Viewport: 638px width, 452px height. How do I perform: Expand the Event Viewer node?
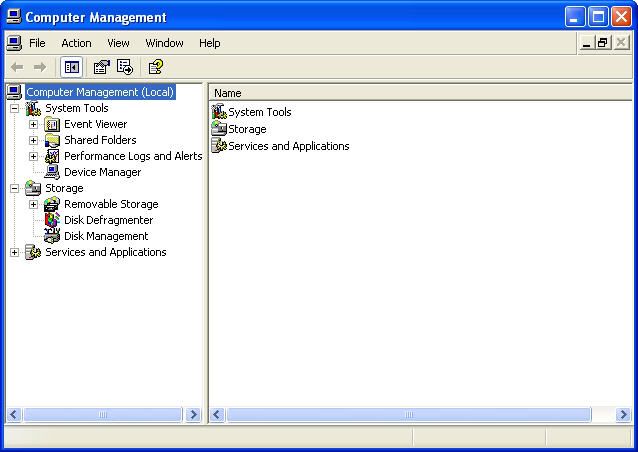33,124
